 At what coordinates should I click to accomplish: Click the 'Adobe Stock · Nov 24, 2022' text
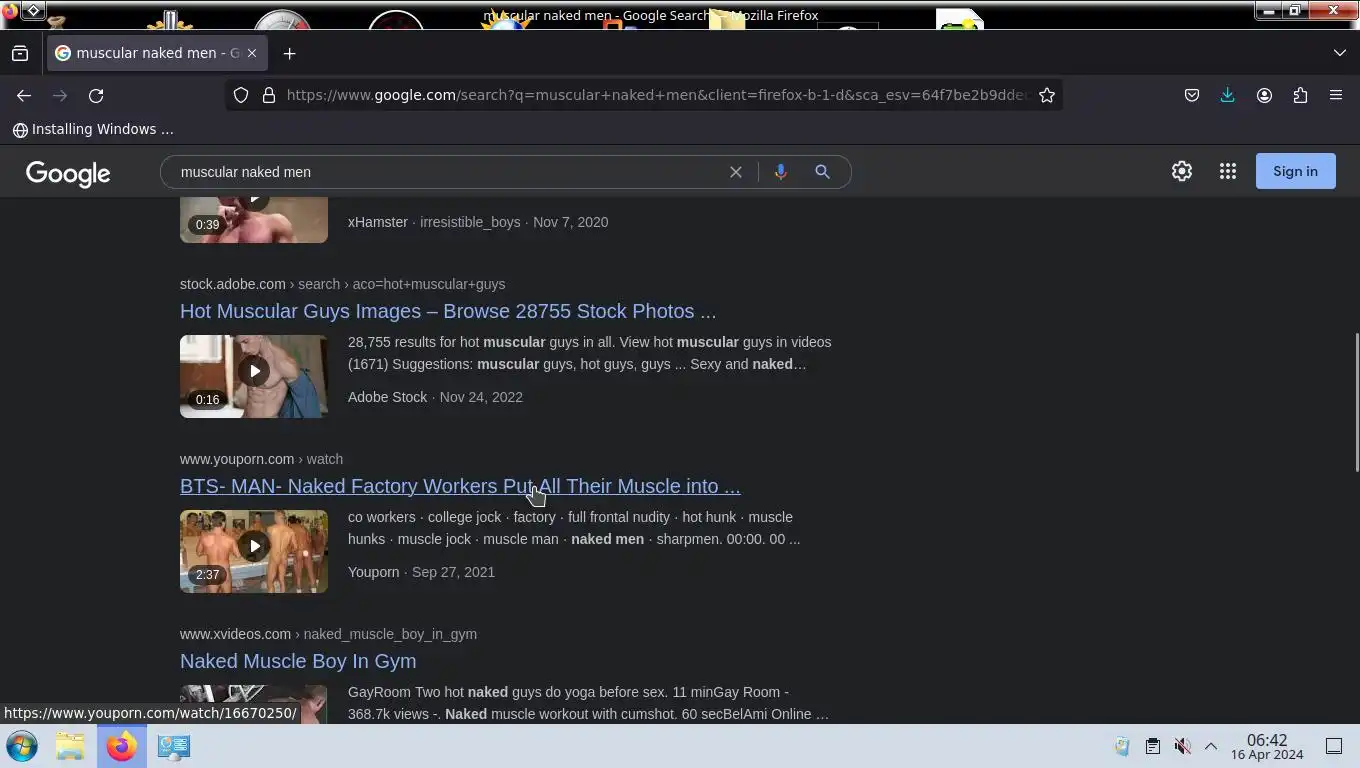pos(435,397)
